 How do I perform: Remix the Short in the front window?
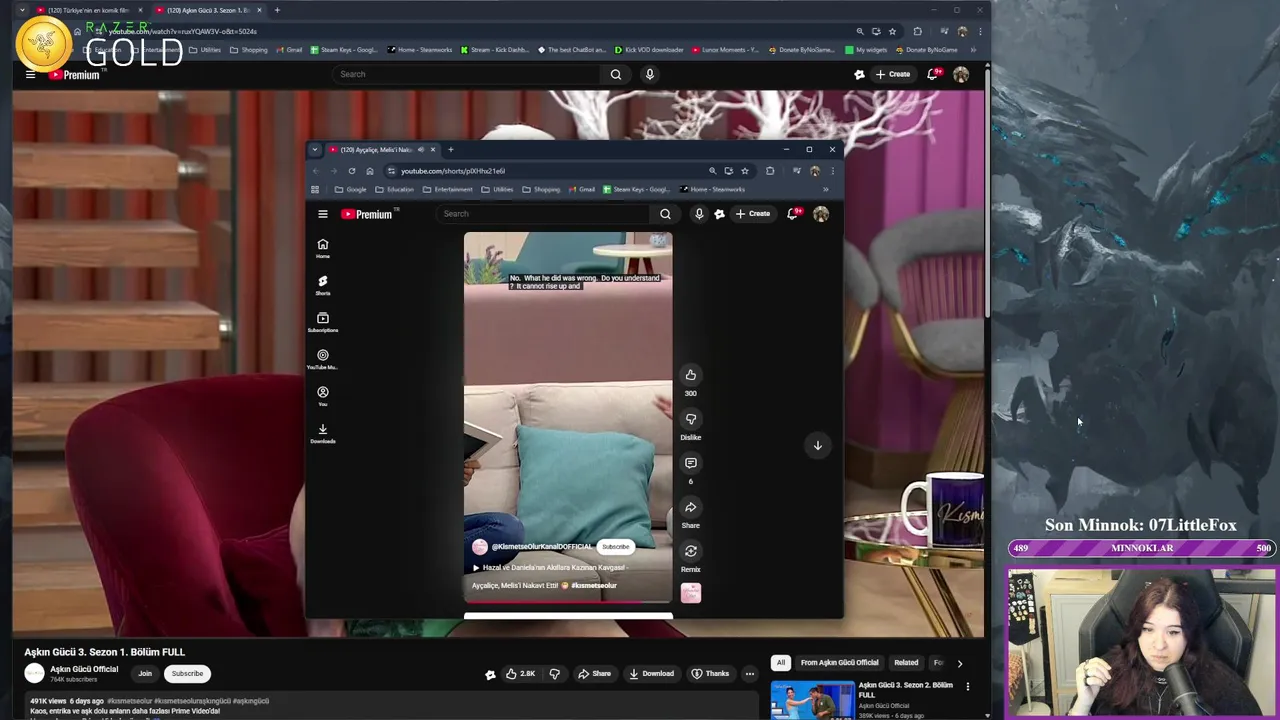pyautogui.click(x=690, y=551)
